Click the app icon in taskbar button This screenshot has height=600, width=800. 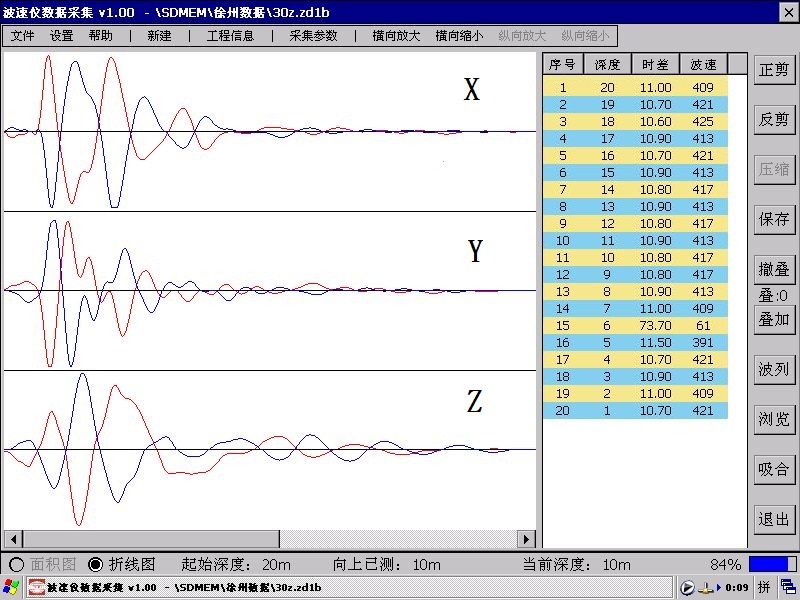37,587
